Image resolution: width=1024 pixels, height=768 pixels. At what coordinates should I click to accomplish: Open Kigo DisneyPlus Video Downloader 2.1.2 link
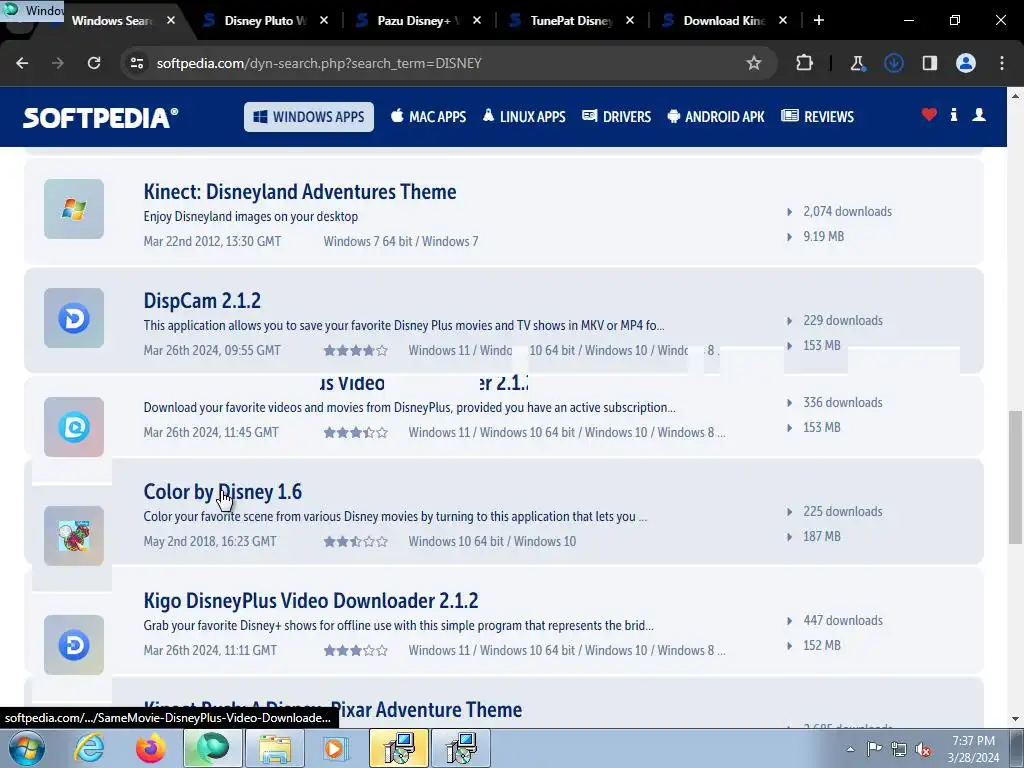311,601
